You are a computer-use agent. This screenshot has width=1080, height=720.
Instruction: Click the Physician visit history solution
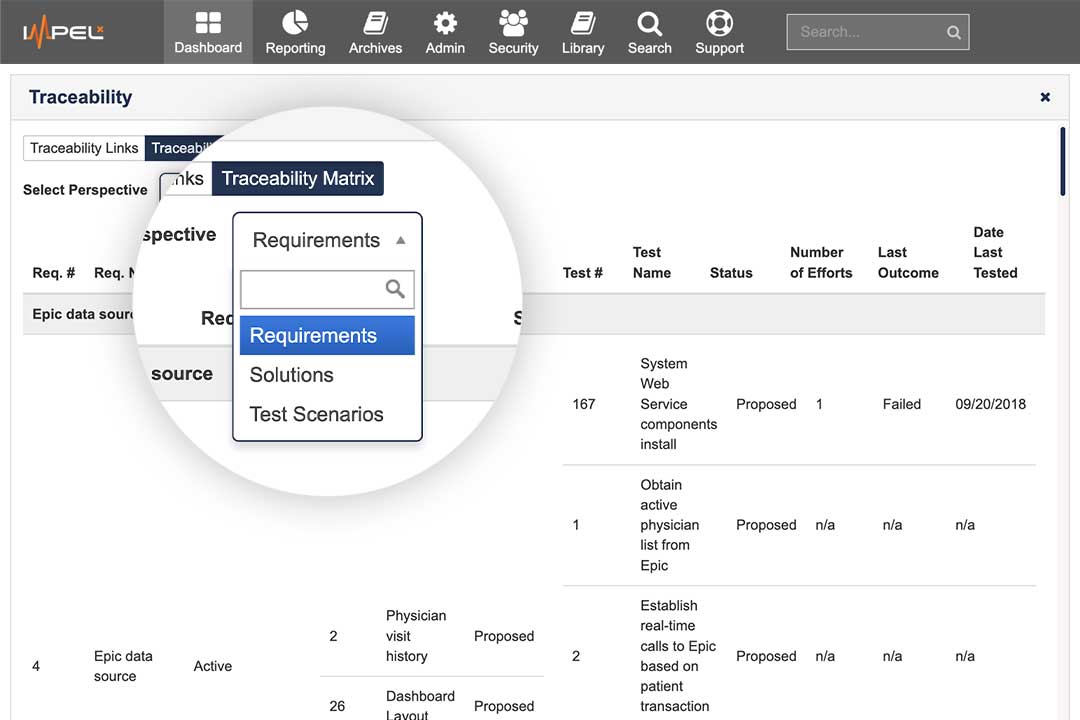pos(416,636)
